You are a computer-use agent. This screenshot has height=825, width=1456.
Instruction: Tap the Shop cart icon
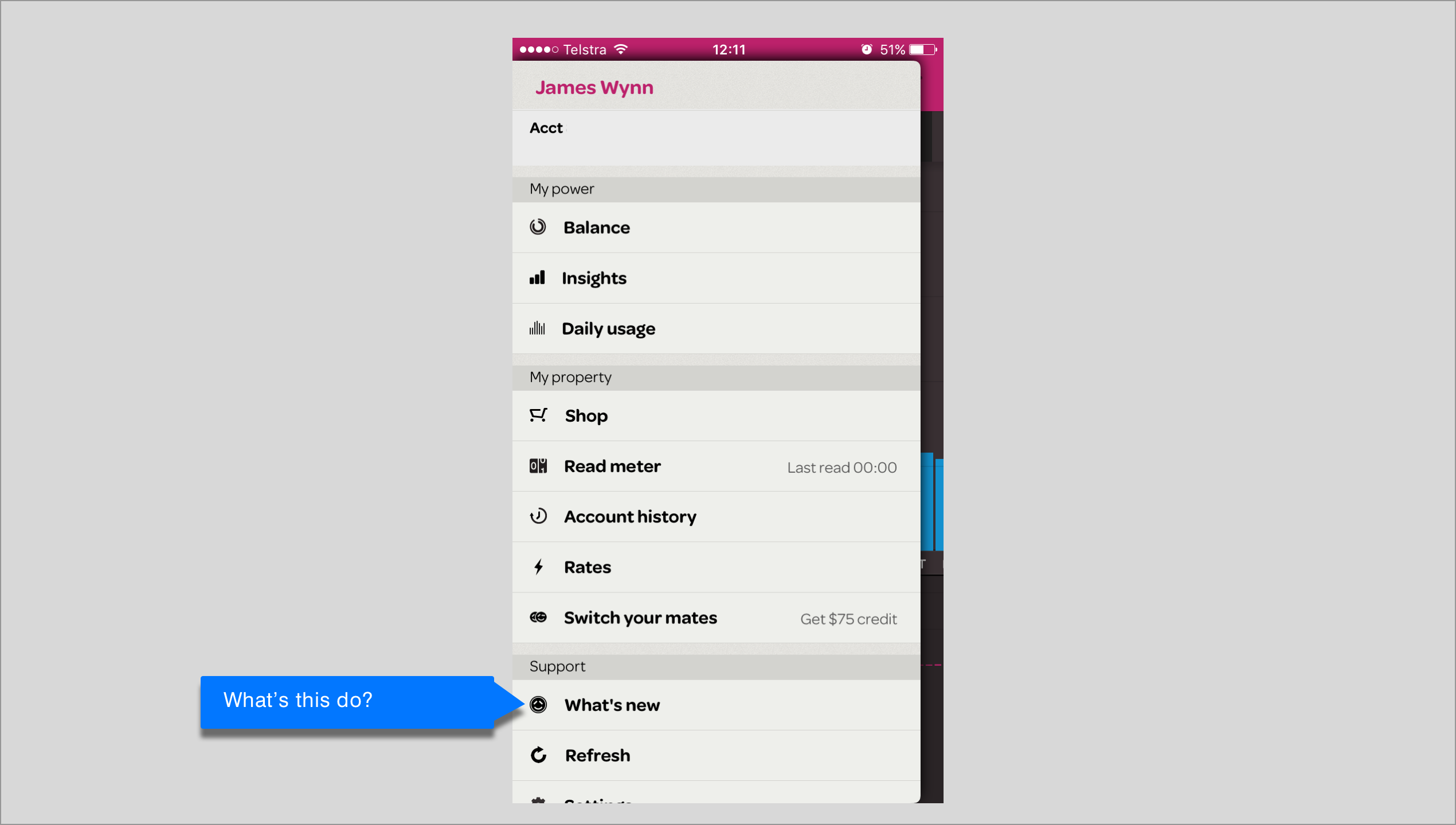tap(538, 415)
